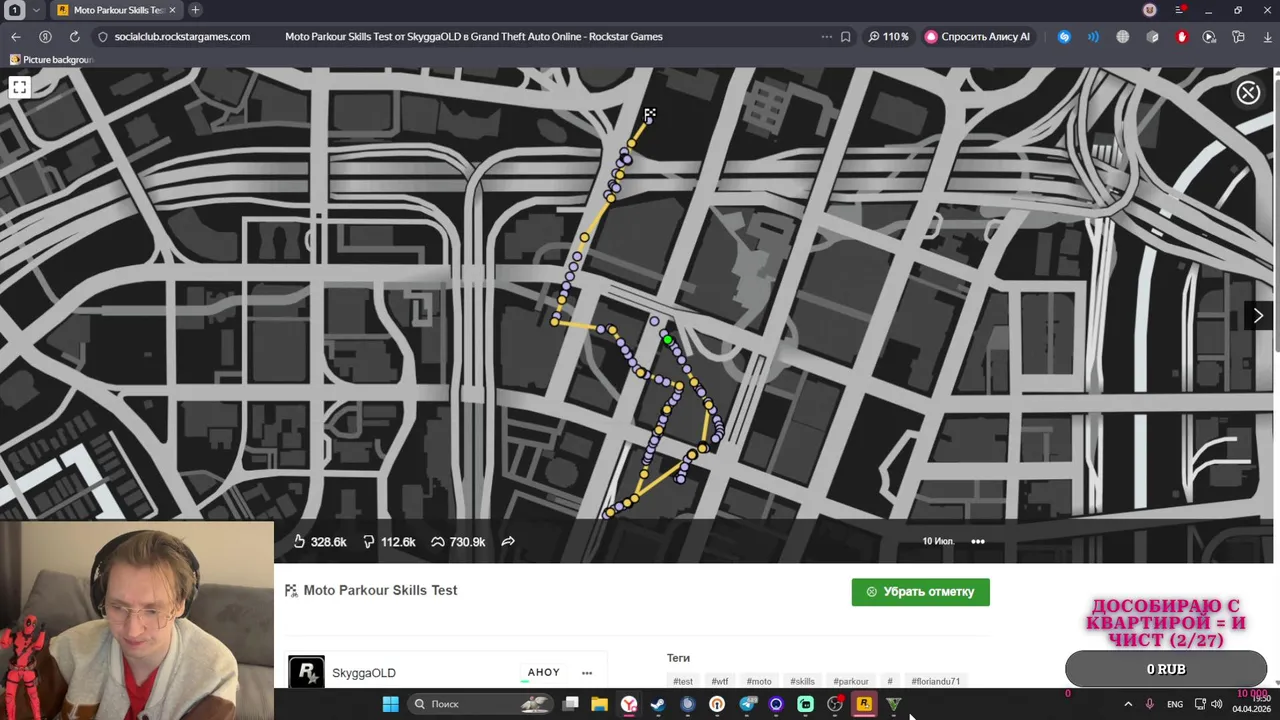Share the job using arrow icon
Screen dimensions: 1280x720
coord(508,541)
